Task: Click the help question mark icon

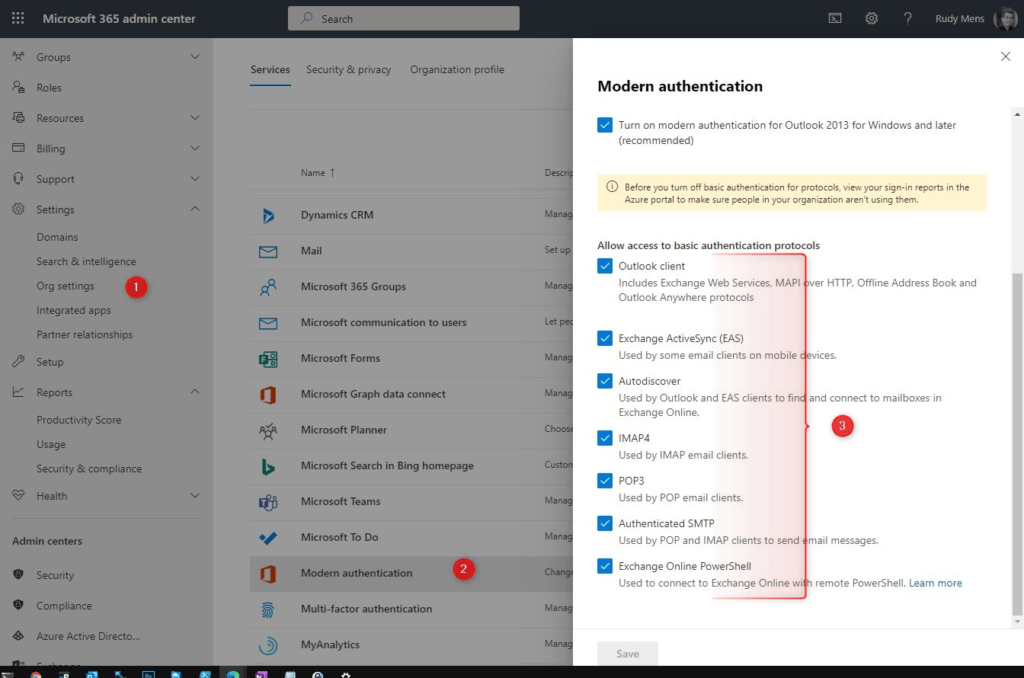Action: point(907,17)
